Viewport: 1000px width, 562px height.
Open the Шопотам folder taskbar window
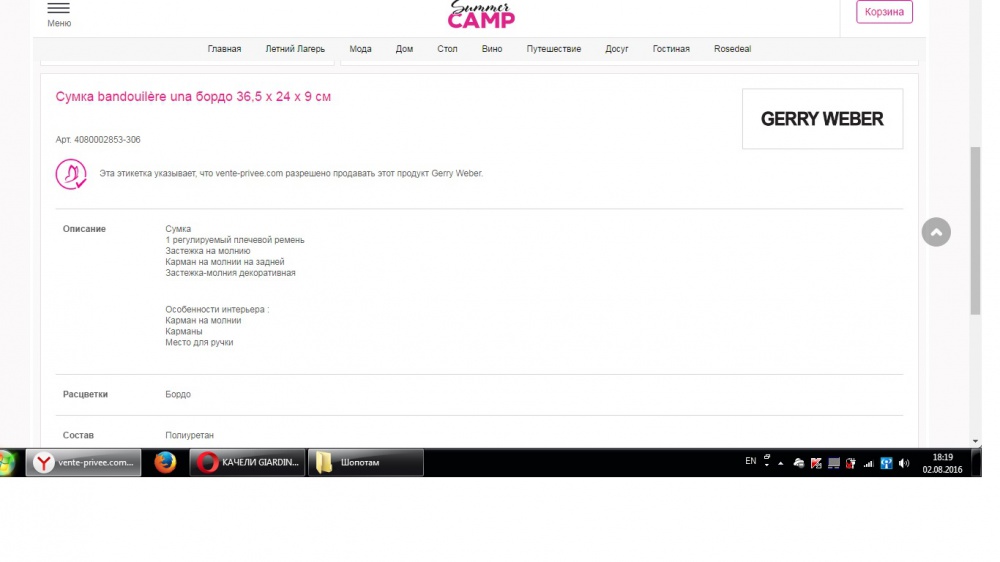pyautogui.click(x=365, y=462)
